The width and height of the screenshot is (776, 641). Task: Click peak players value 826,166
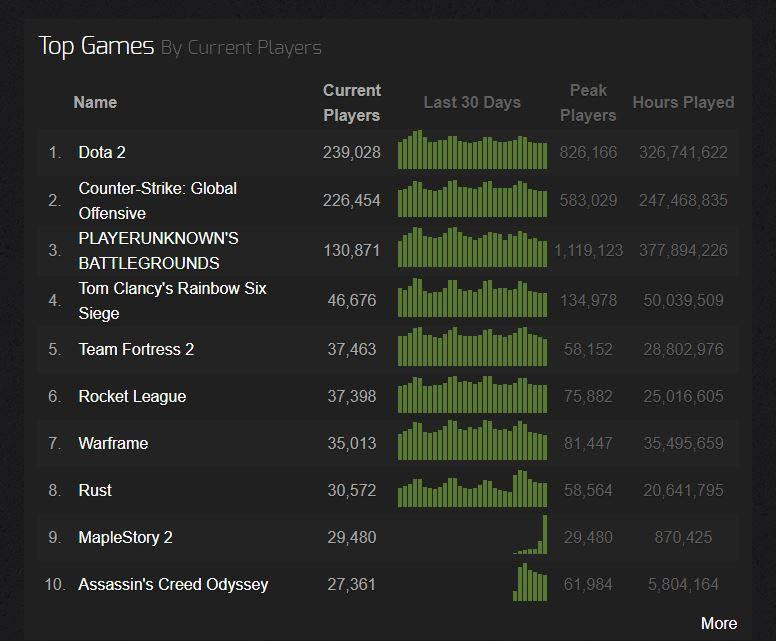click(x=588, y=152)
